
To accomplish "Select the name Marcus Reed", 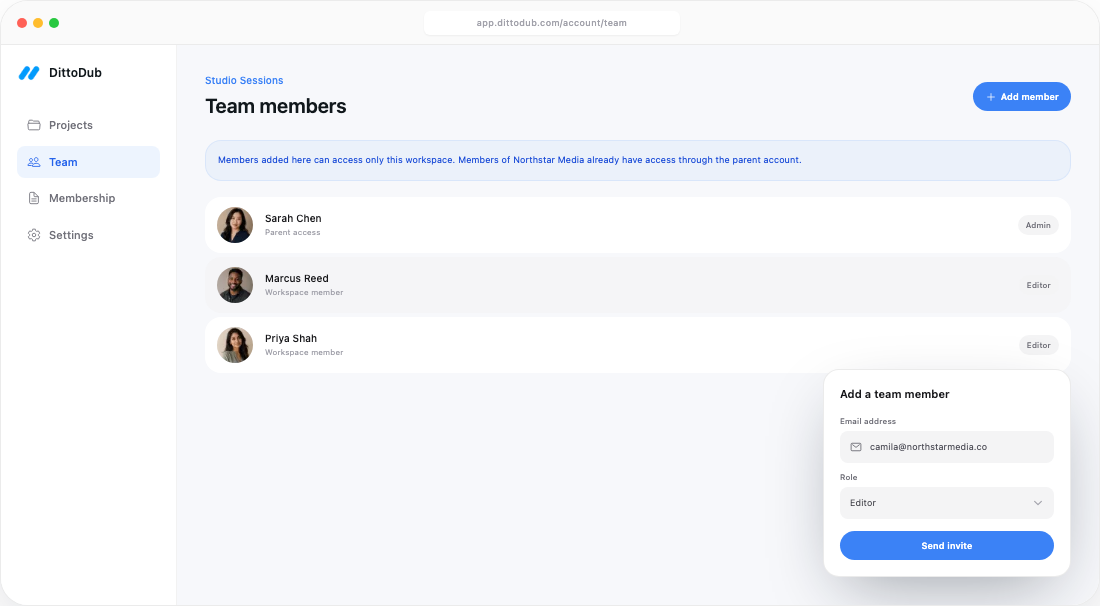I will [297, 278].
